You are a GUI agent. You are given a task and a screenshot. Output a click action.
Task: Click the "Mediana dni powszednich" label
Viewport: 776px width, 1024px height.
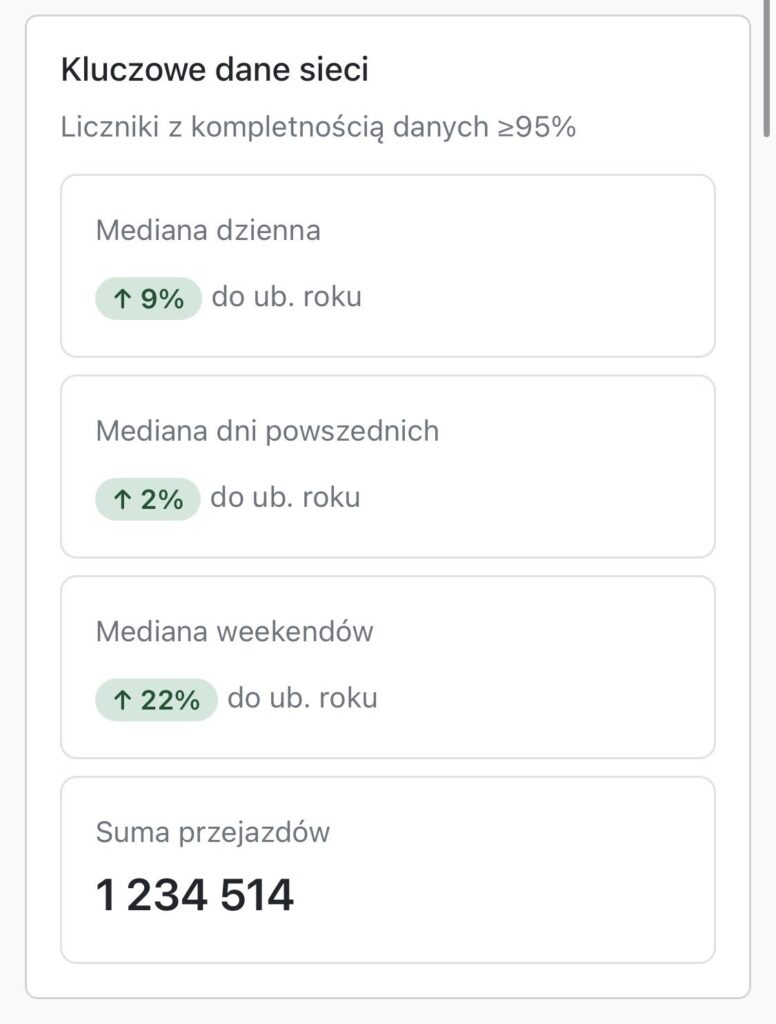click(267, 431)
